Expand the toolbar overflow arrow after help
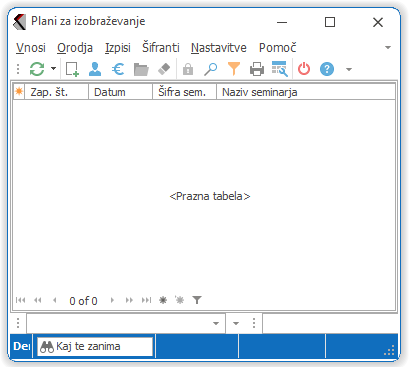This screenshot has width=412, height=367. [349, 70]
